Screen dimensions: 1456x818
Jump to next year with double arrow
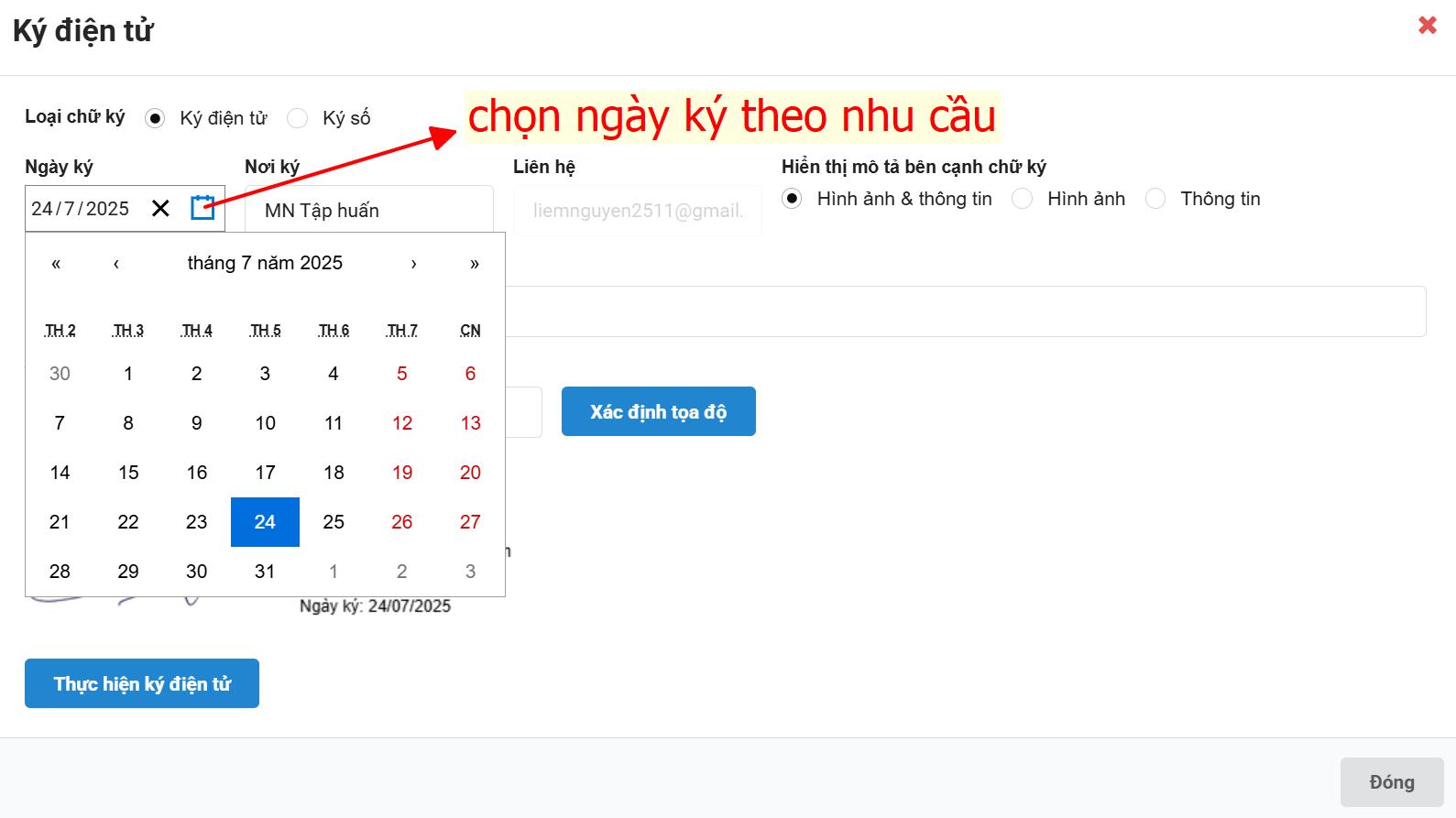tap(474, 264)
